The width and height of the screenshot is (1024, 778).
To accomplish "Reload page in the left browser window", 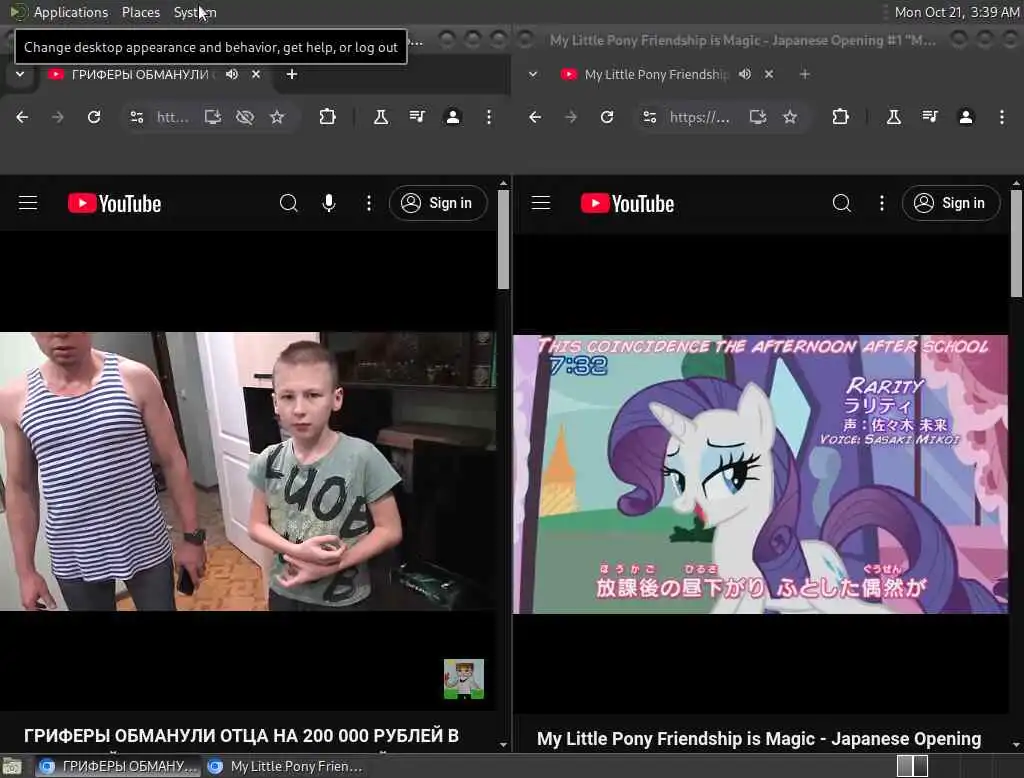I will point(94,117).
